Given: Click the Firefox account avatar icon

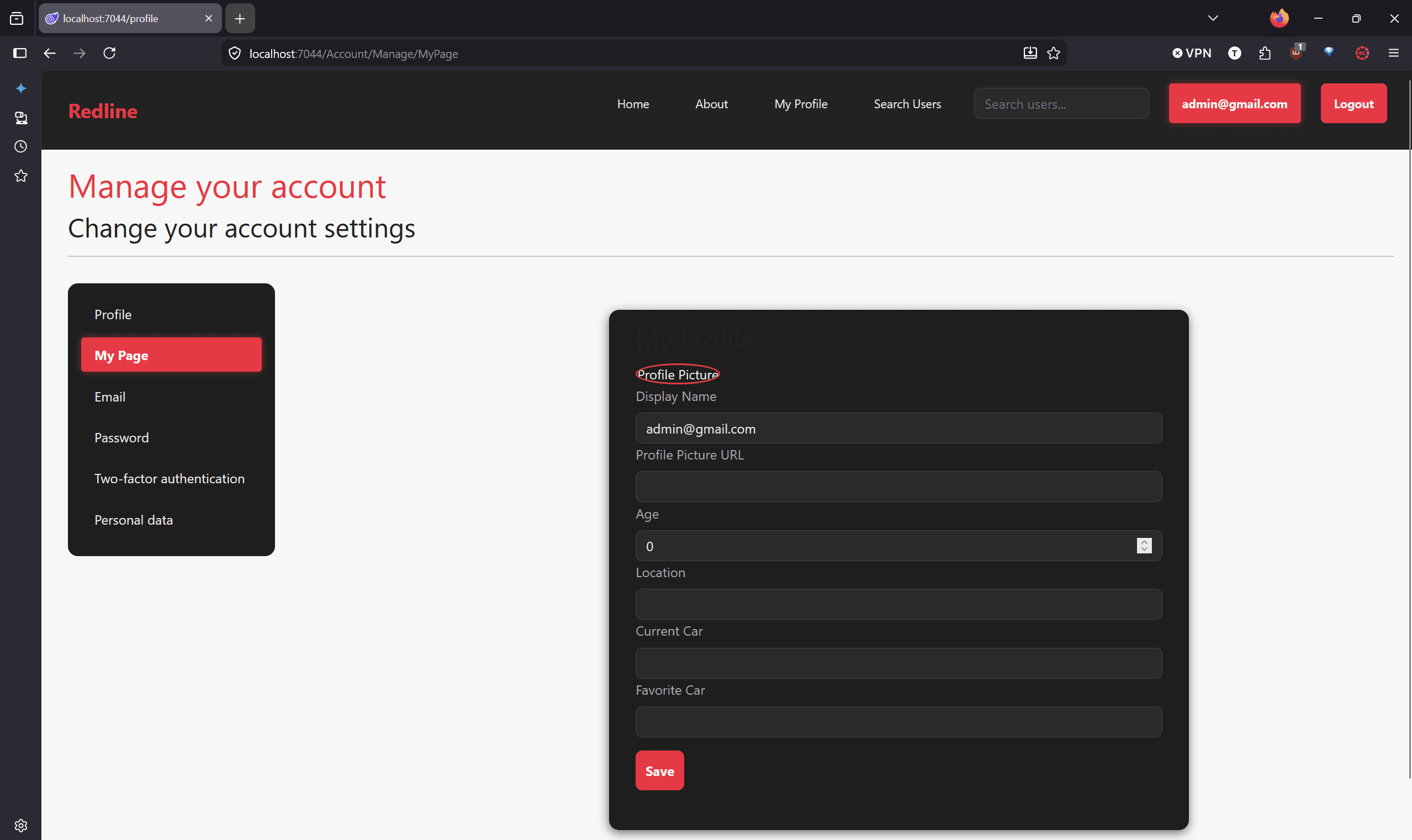Looking at the screenshot, I should (x=1279, y=18).
